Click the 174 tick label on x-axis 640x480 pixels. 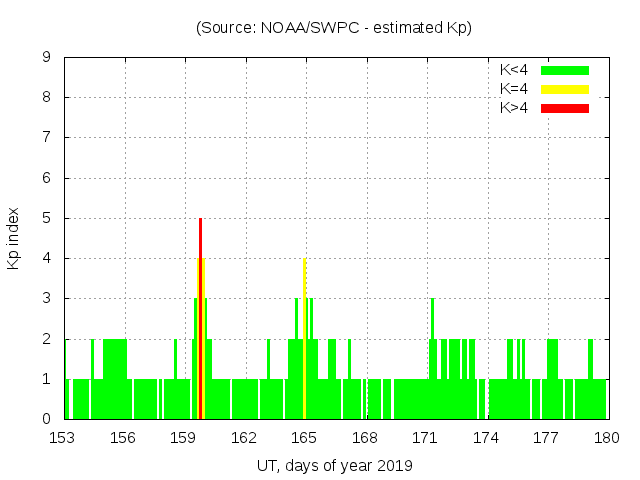(486, 438)
